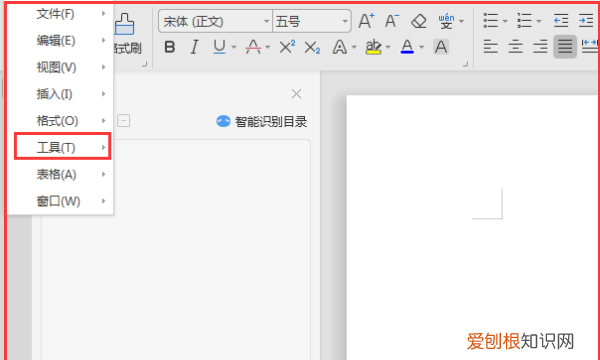This screenshot has width=600, height=360.
Task: Increase paragraph indent
Action: [586, 21]
